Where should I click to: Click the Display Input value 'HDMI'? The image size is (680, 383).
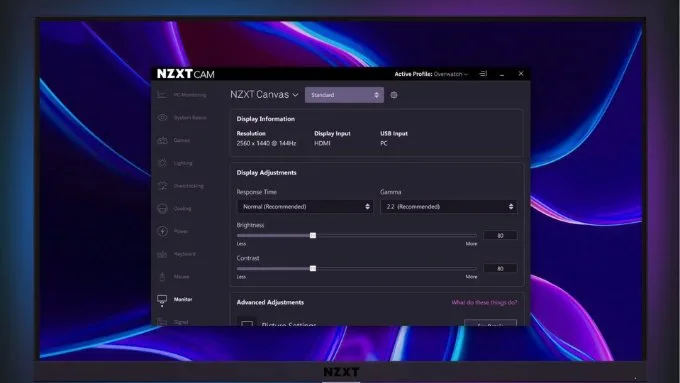click(322, 143)
